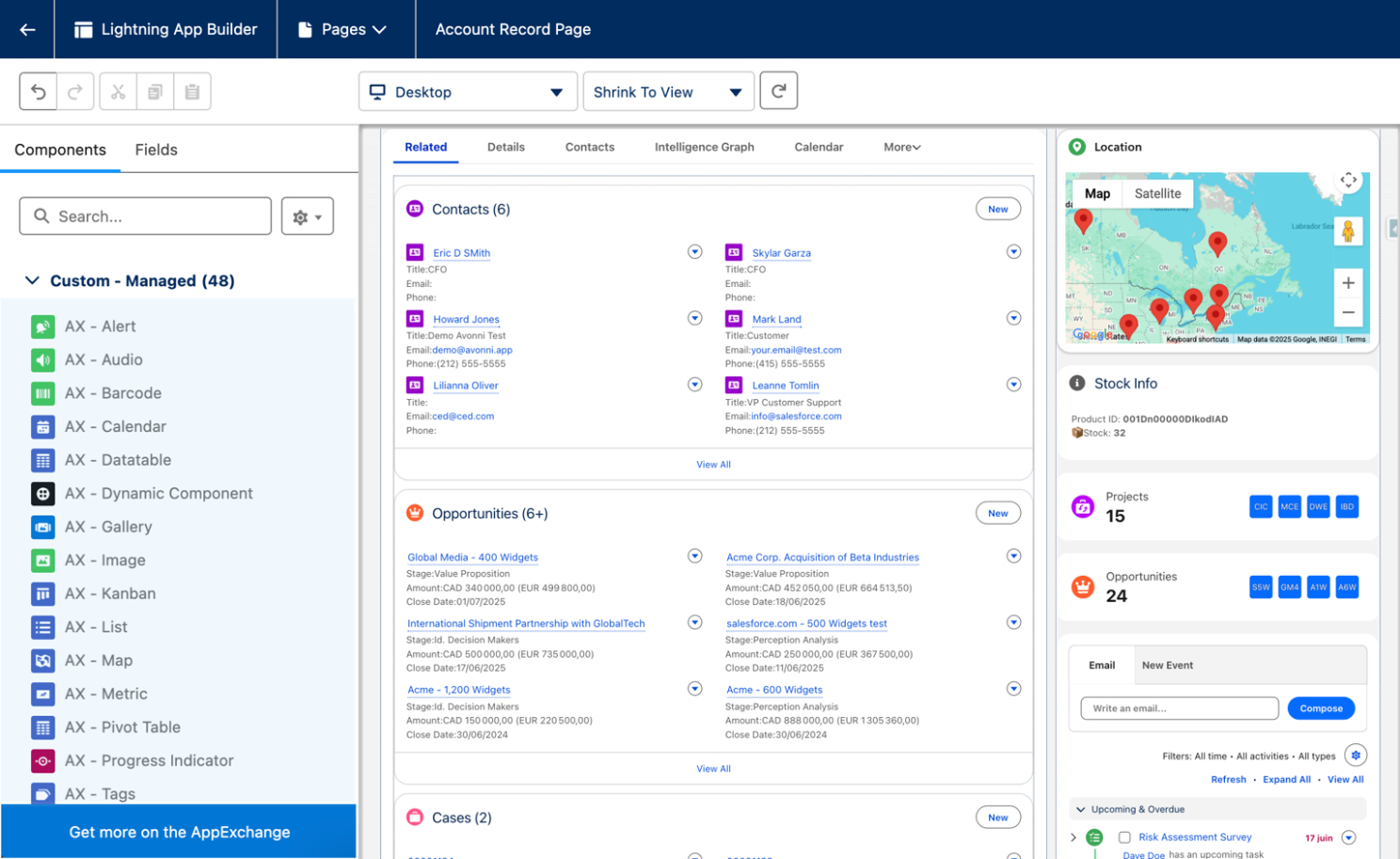
Task: Open the Details tab
Action: point(506,147)
